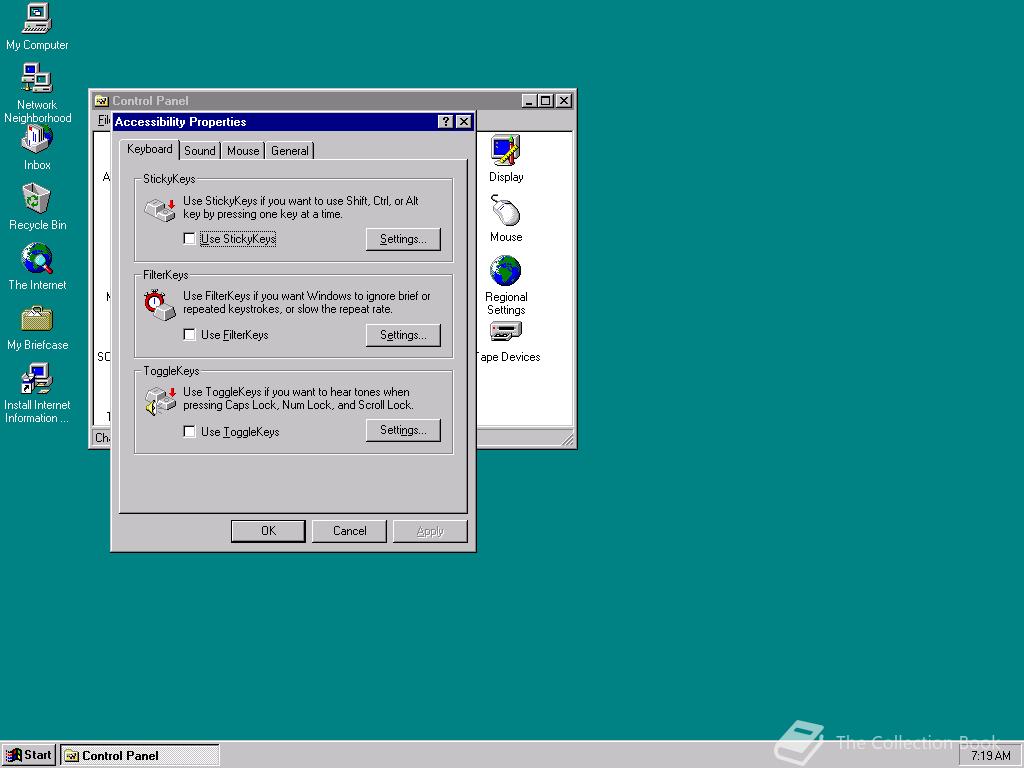
Task: Enable the Use FilterKeys checkbox
Action: tap(189, 335)
